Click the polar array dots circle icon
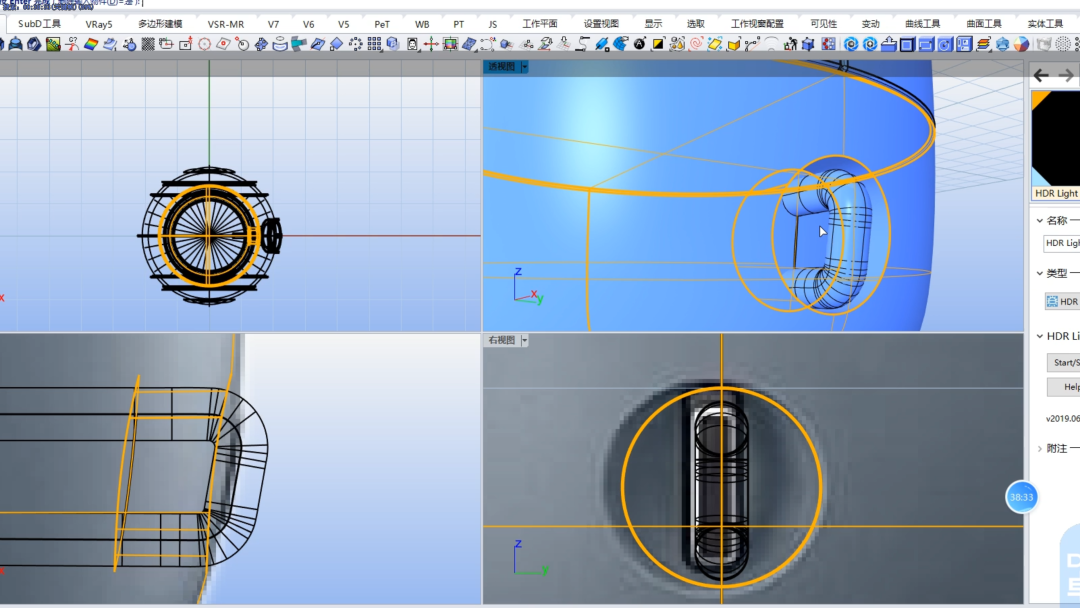Image resolution: width=1080 pixels, height=608 pixels. [x=355, y=45]
